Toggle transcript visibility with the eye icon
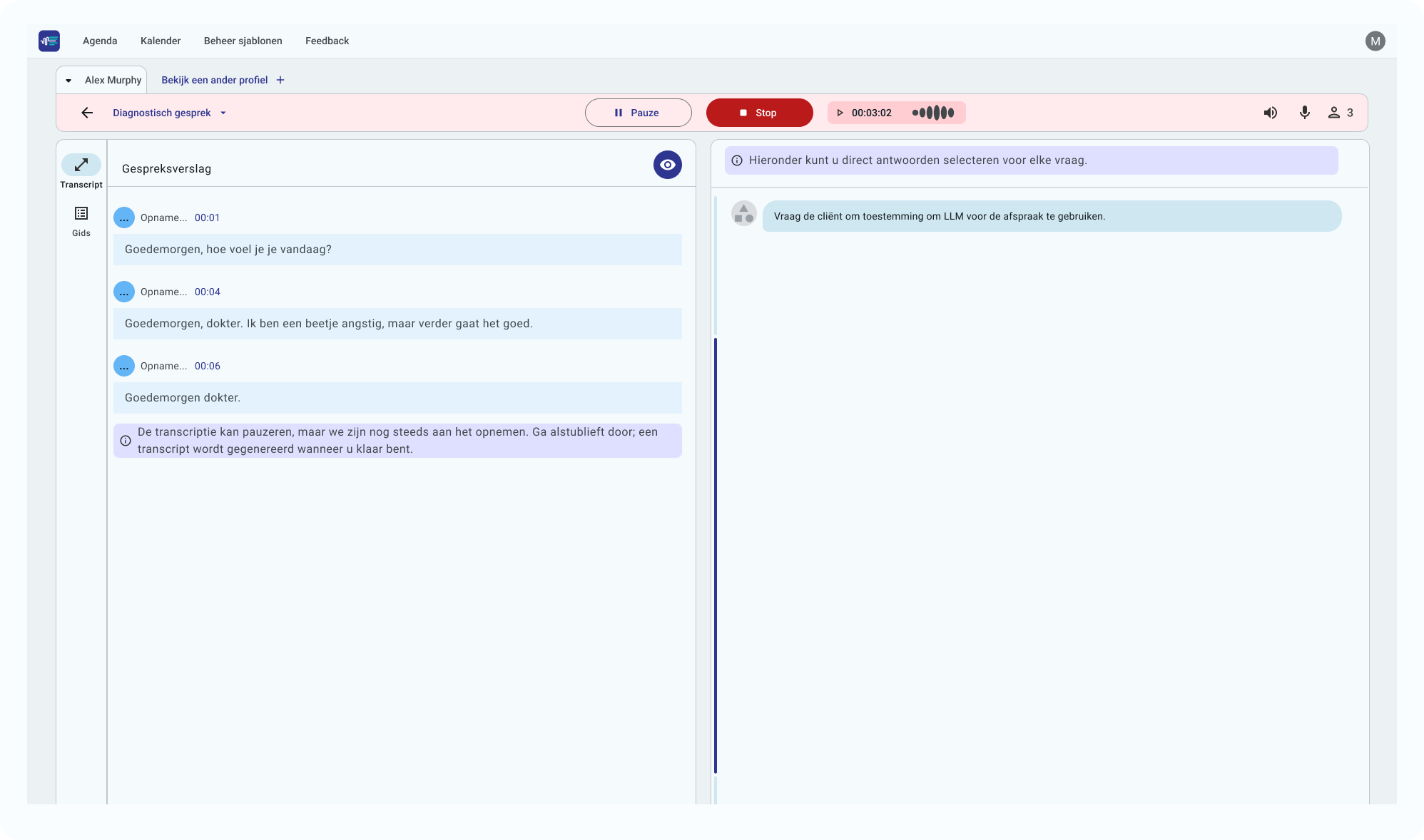Viewport: 1424px width, 840px height. click(667, 165)
